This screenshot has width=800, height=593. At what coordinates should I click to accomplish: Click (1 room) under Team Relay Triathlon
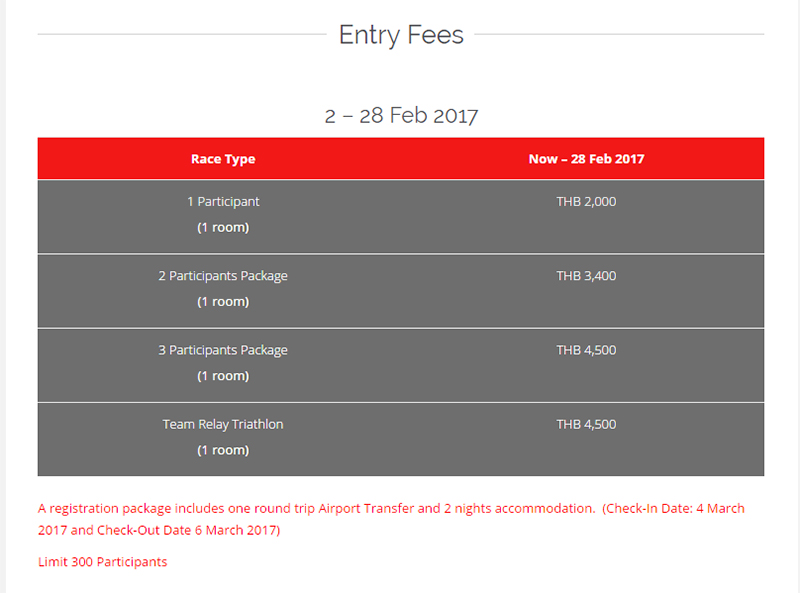point(223,450)
